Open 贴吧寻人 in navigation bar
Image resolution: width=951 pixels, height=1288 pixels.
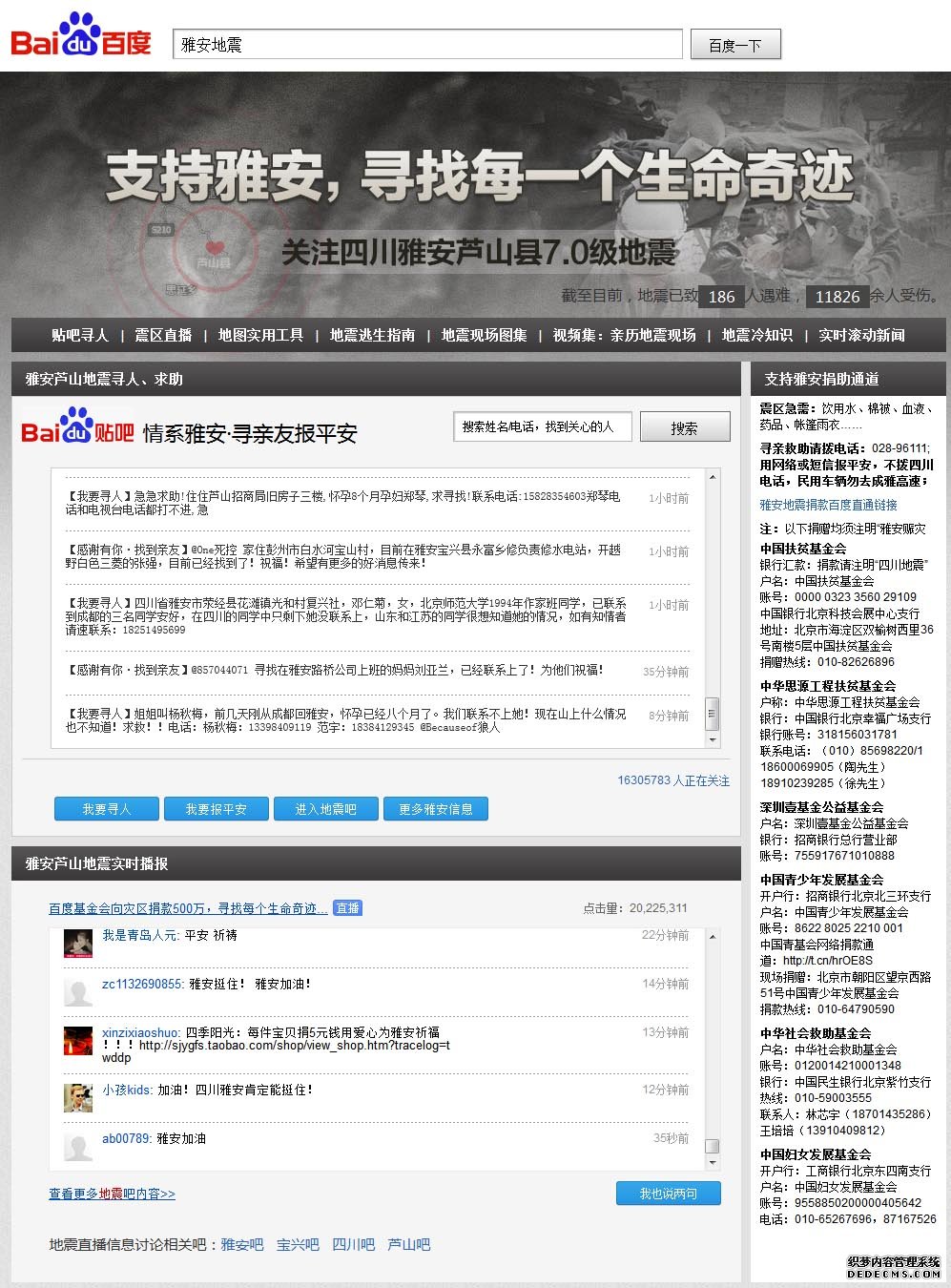point(80,335)
